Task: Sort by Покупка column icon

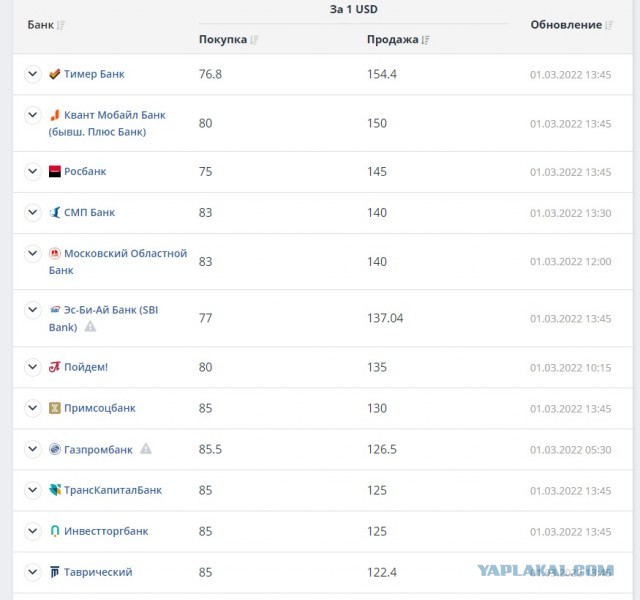Action: (254, 40)
